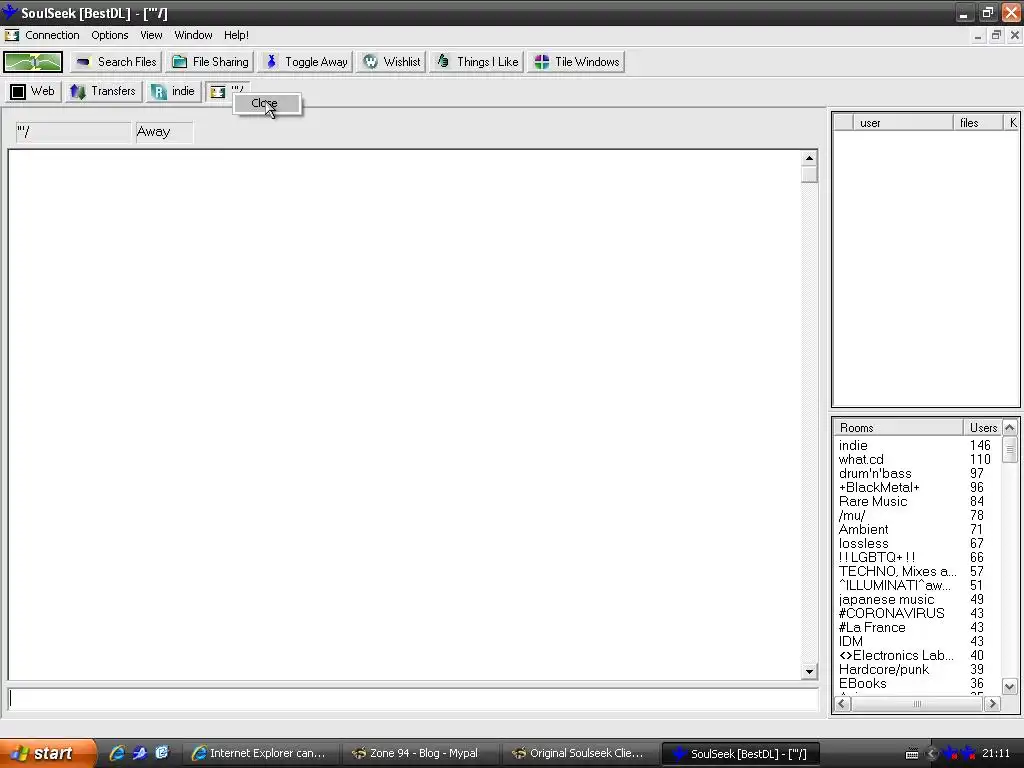Restore the inner MDI child window

(x=996, y=35)
